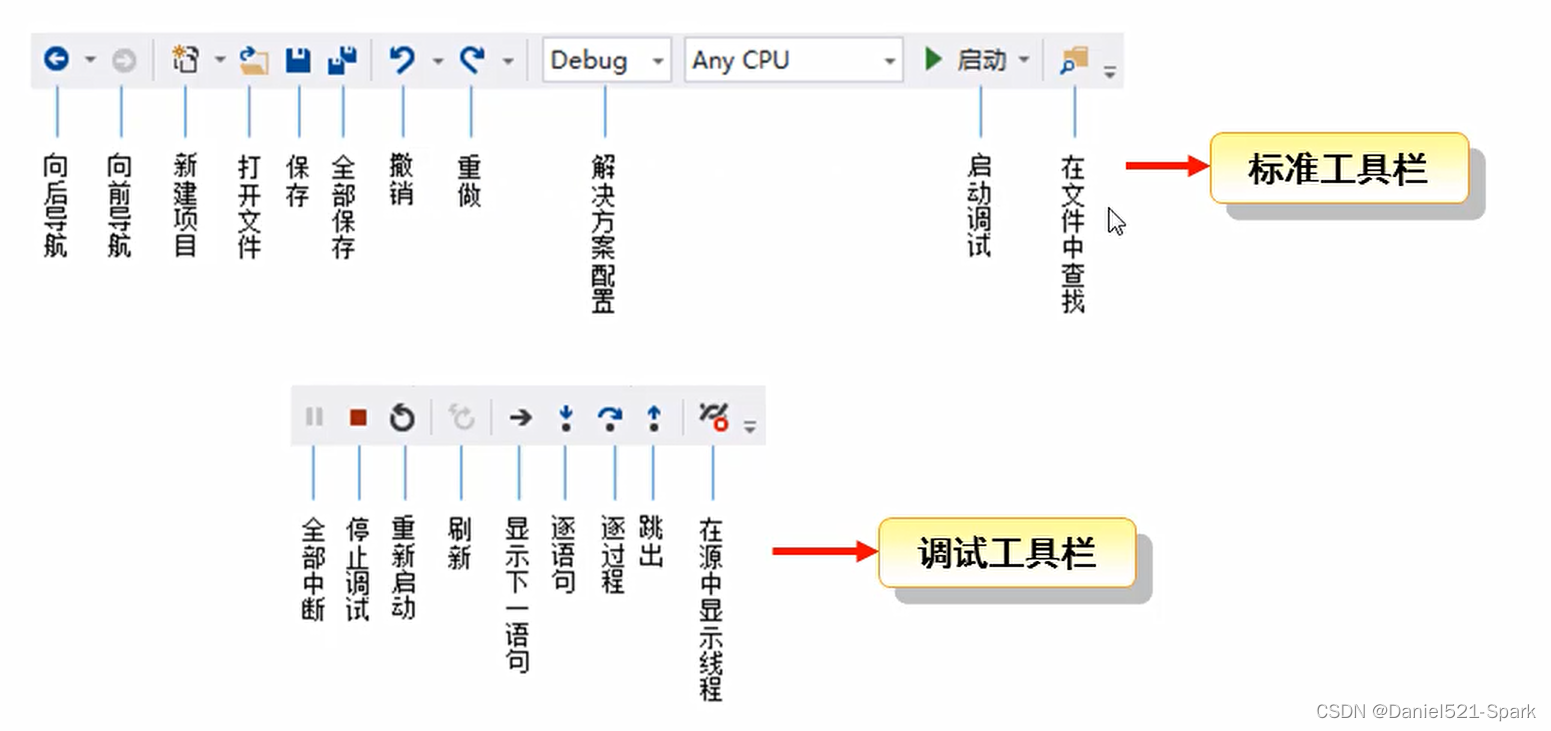The image size is (1551, 731).
Task: Click the 撤销 caption text
Action: tap(401, 180)
